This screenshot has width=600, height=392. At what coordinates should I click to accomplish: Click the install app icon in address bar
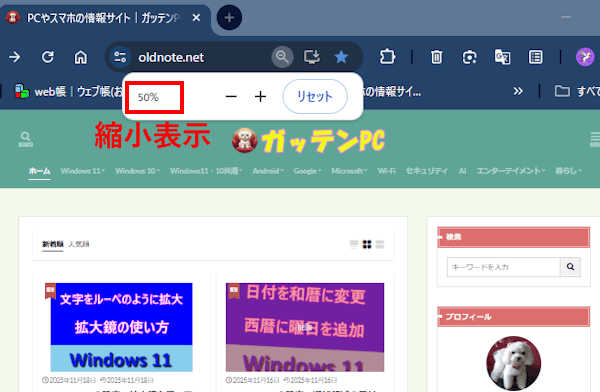(311, 57)
